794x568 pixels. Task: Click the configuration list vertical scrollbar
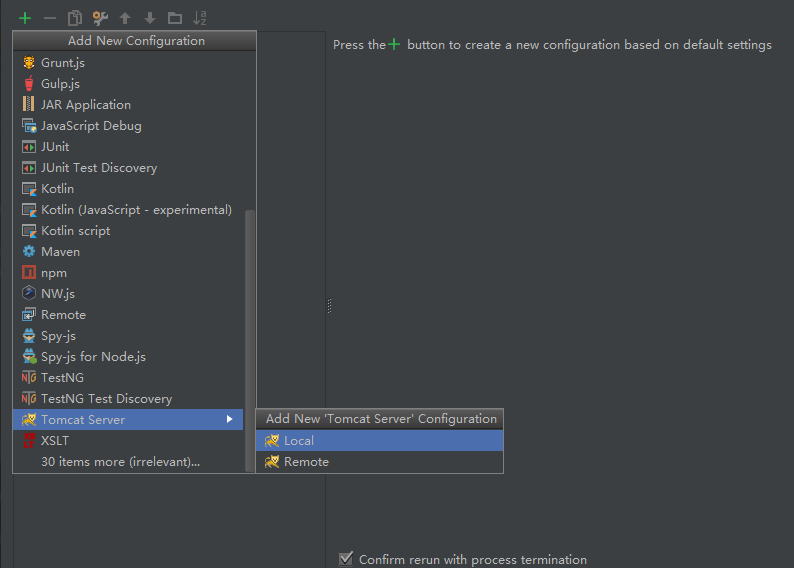[250, 341]
